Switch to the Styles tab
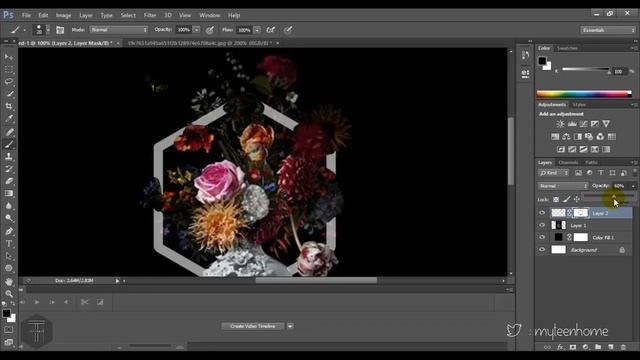The height and width of the screenshot is (360, 640). coord(579,105)
